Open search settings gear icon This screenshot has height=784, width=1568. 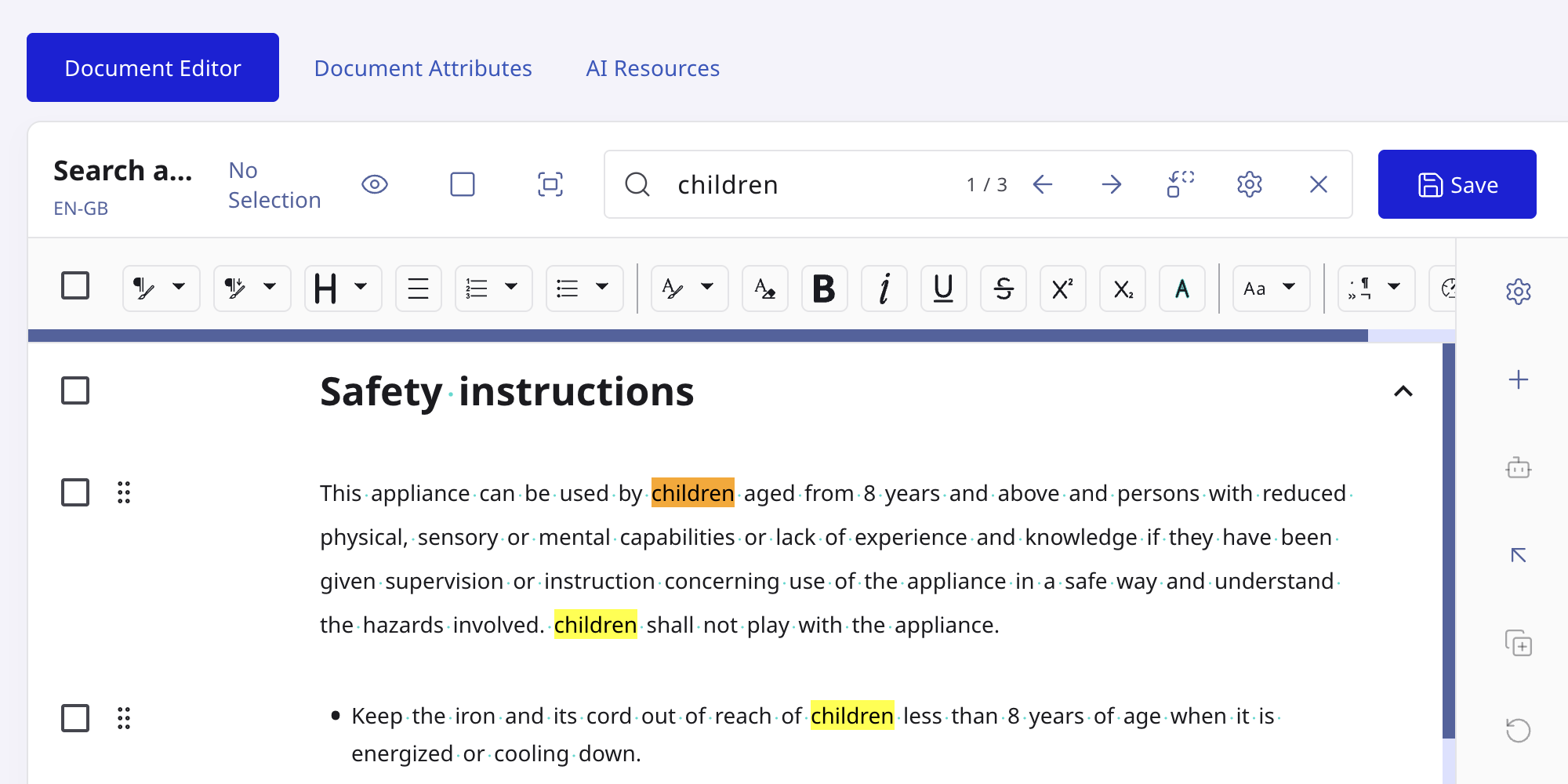coord(1250,184)
